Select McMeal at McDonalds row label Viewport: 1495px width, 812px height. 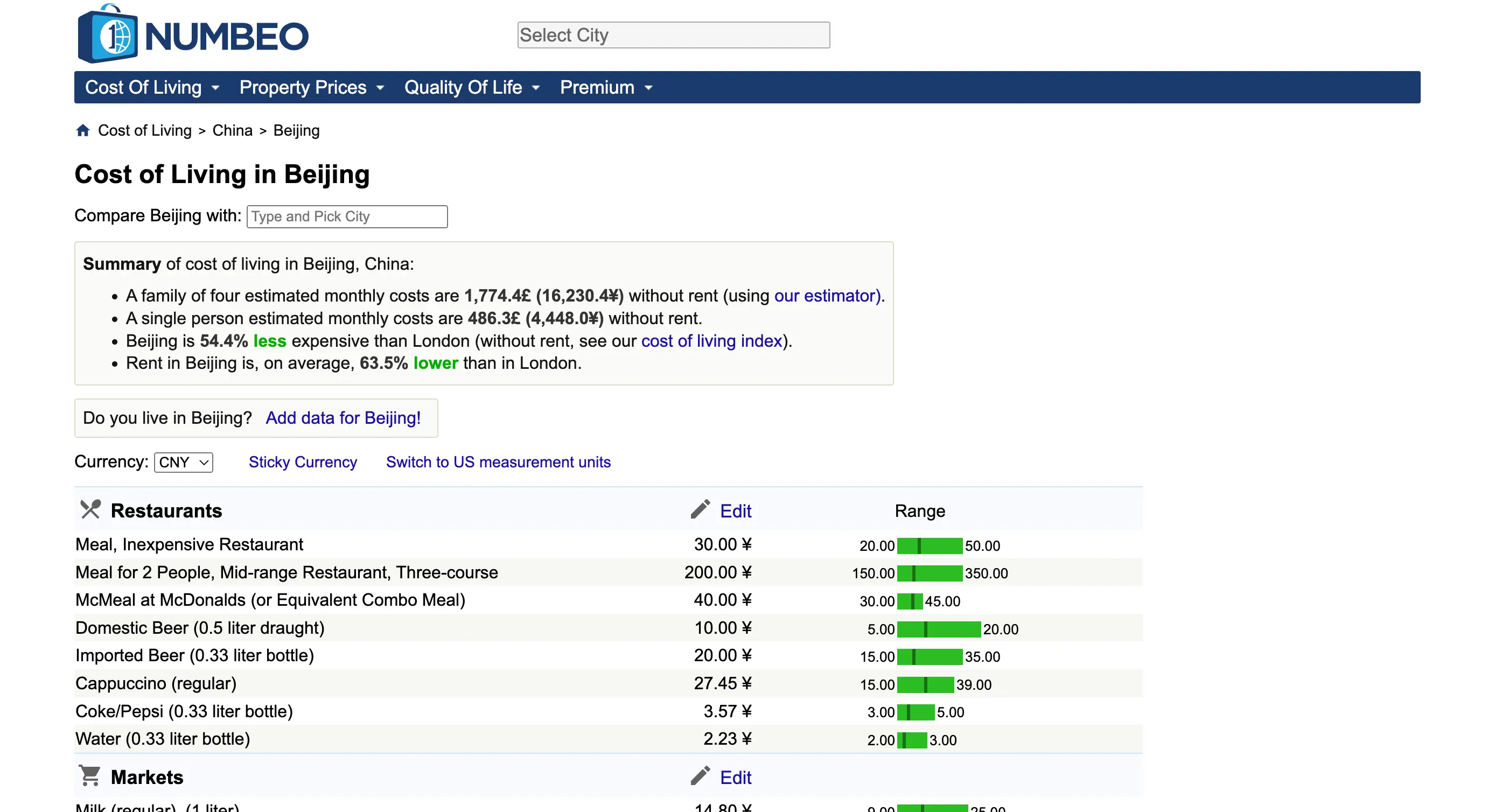[x=270, y=600]
